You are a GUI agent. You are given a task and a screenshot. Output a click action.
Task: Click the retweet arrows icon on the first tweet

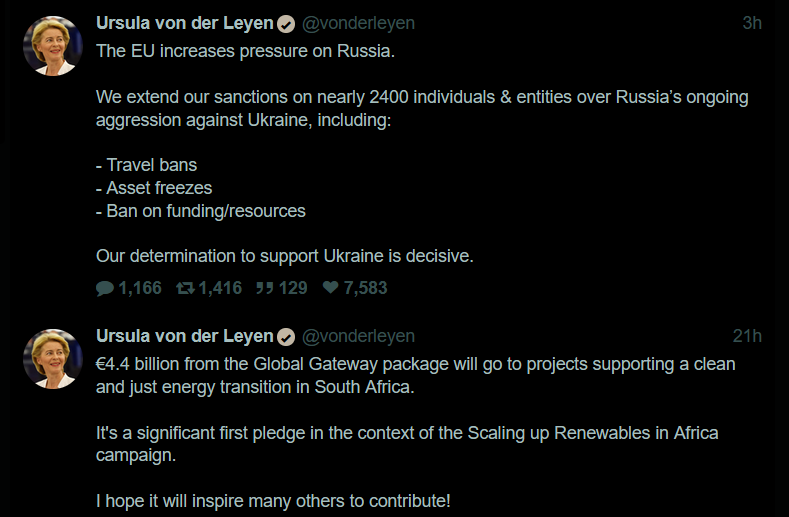point(185,288)
